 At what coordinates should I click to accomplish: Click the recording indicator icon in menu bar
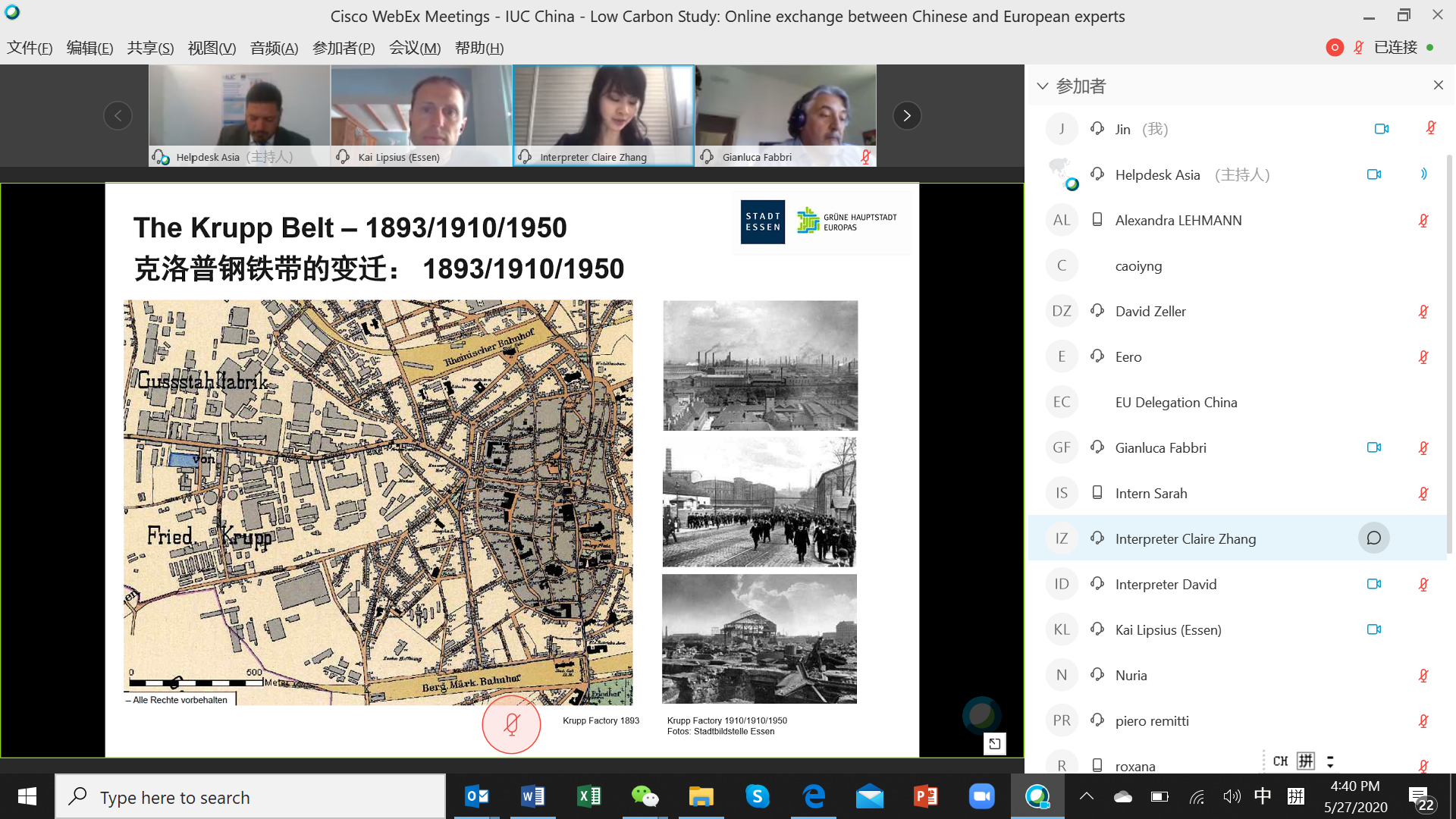point(1335,47)
